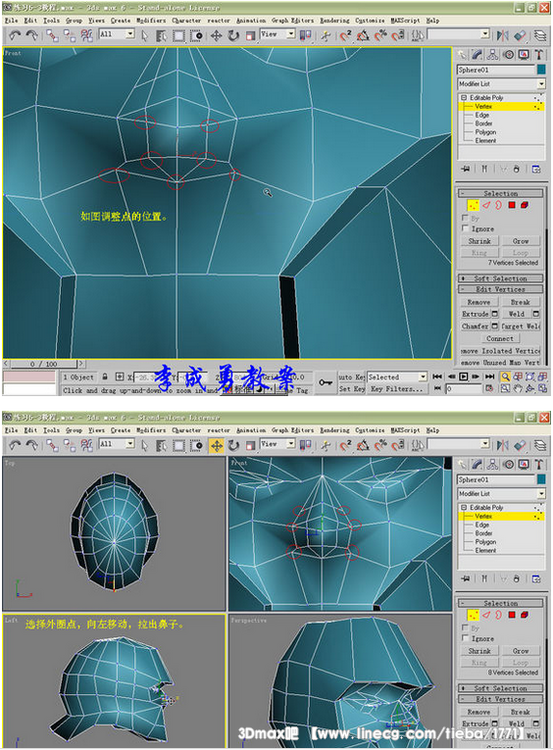Open Modifiers menu in top window

(x=151, y=21)
